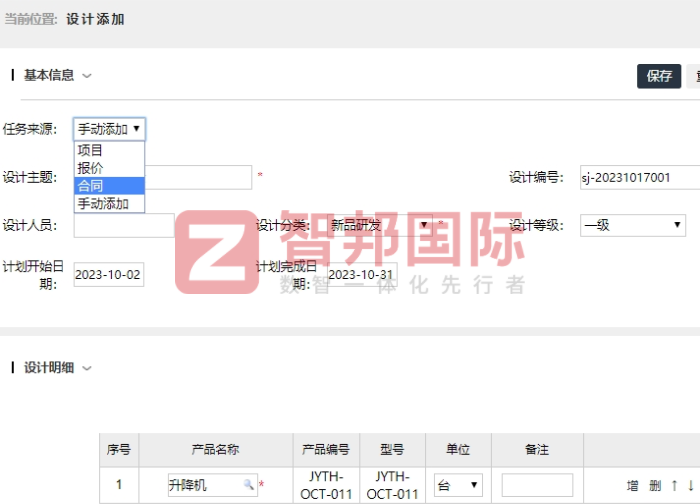The width and height of the screenshot is (700, 504).
Task: Click the 计划完成日期 date field
Action: [x=361, y=274]
